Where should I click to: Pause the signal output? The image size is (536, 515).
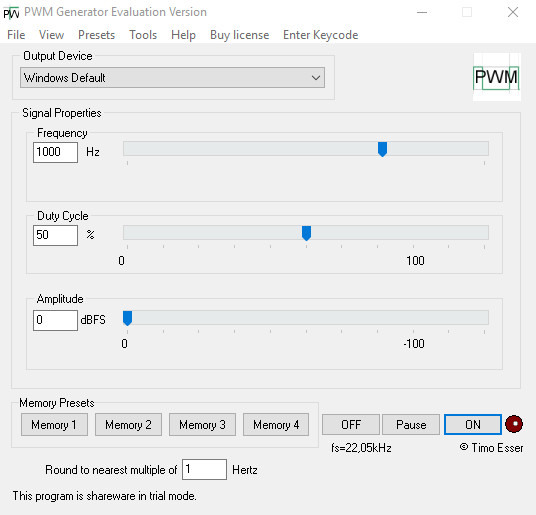pos(411,424)
